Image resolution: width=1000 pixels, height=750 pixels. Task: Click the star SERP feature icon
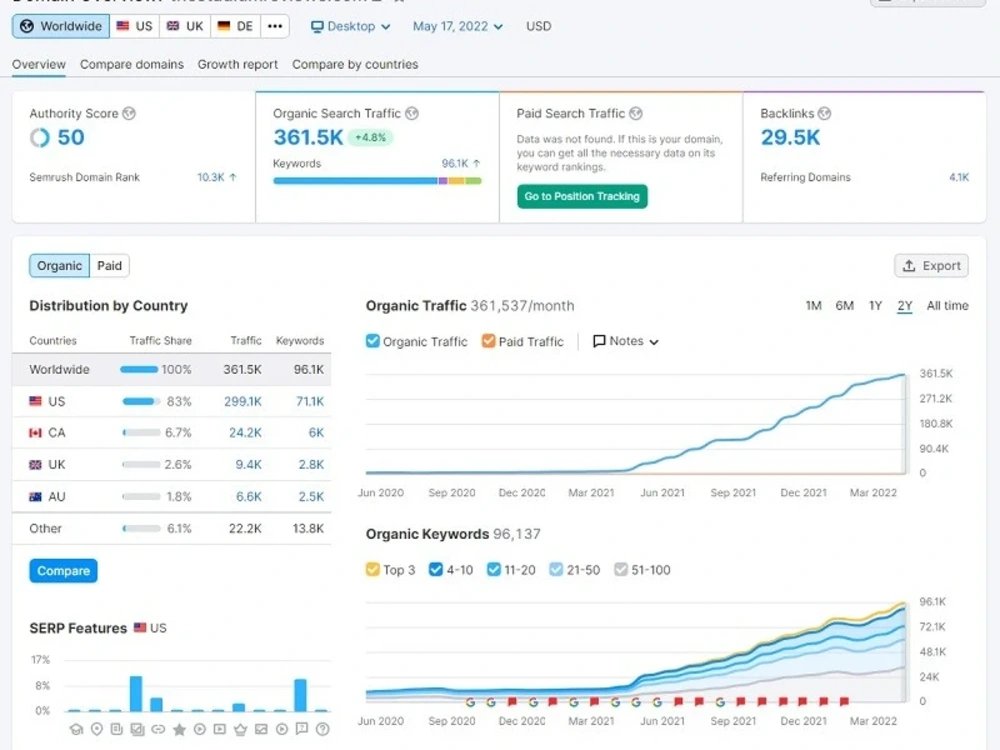(179, 729)
